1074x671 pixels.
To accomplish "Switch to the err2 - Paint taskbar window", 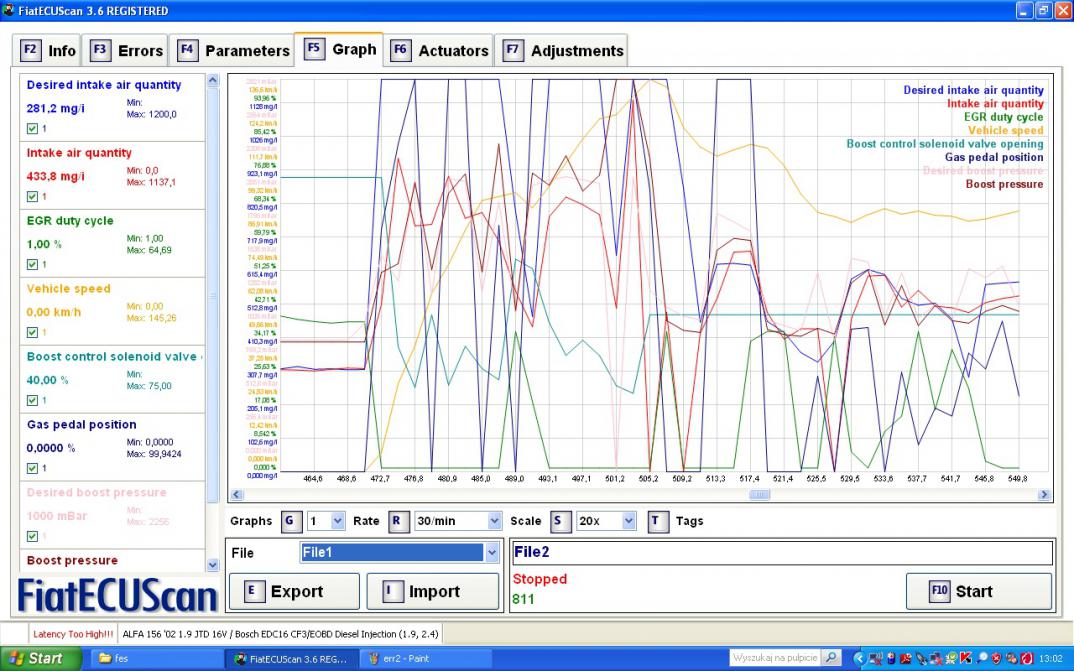I will (x=425, y=659).
